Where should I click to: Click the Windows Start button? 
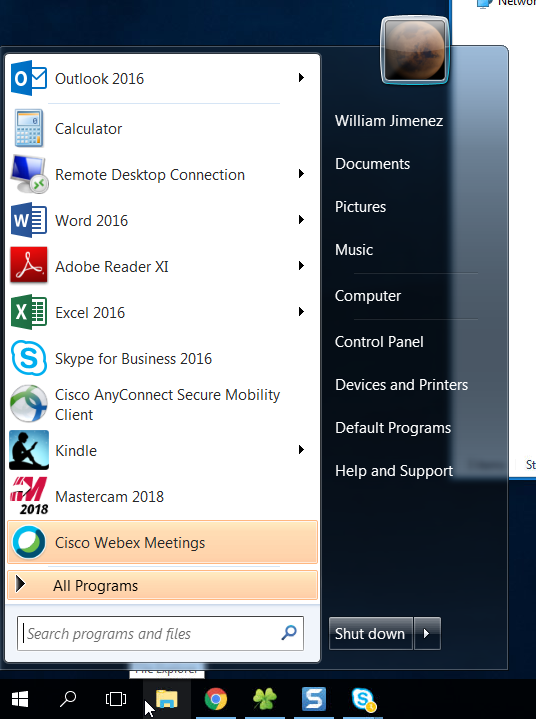pyautogui.click(x=20, y=699)
